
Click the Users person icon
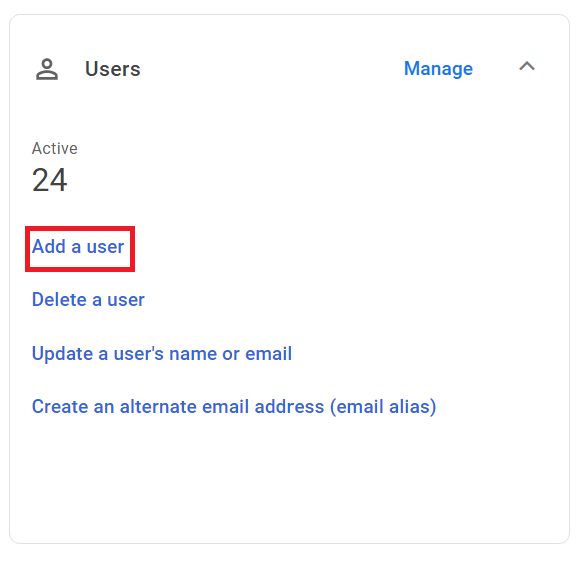(x=47, y=69)
